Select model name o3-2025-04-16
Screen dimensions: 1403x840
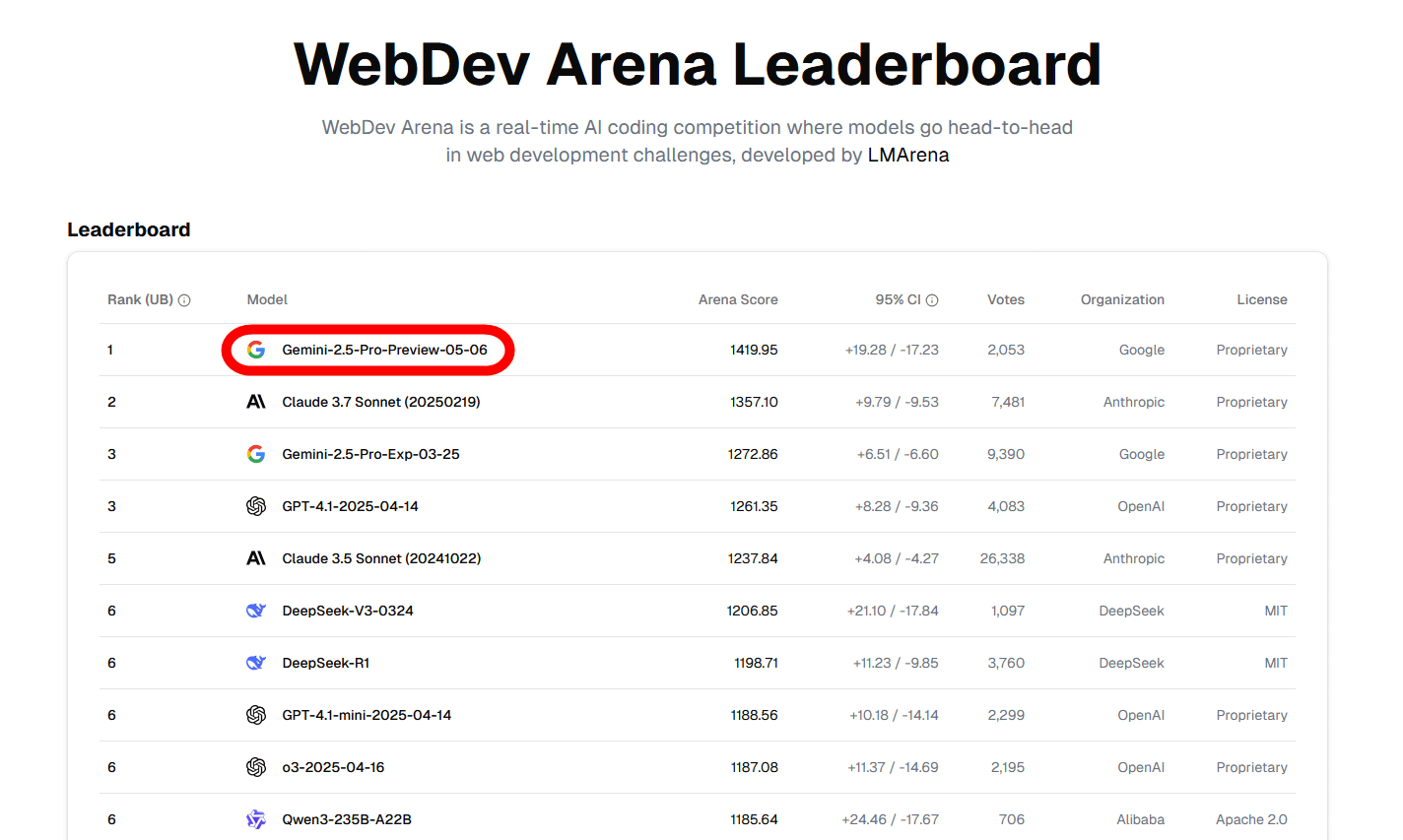(333, 767)
